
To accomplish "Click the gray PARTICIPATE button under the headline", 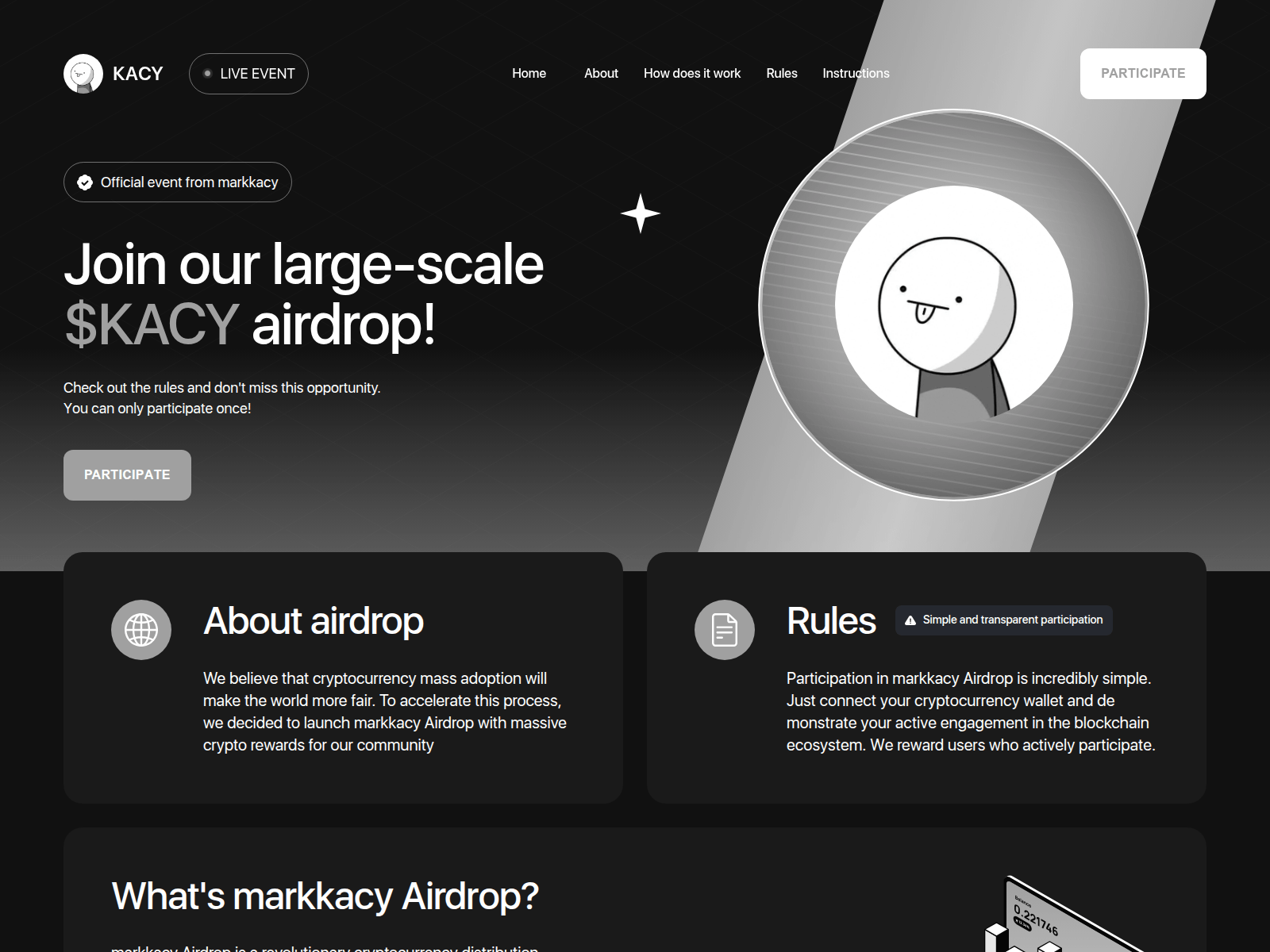I will pyautogui.click(x=127, y=474).
